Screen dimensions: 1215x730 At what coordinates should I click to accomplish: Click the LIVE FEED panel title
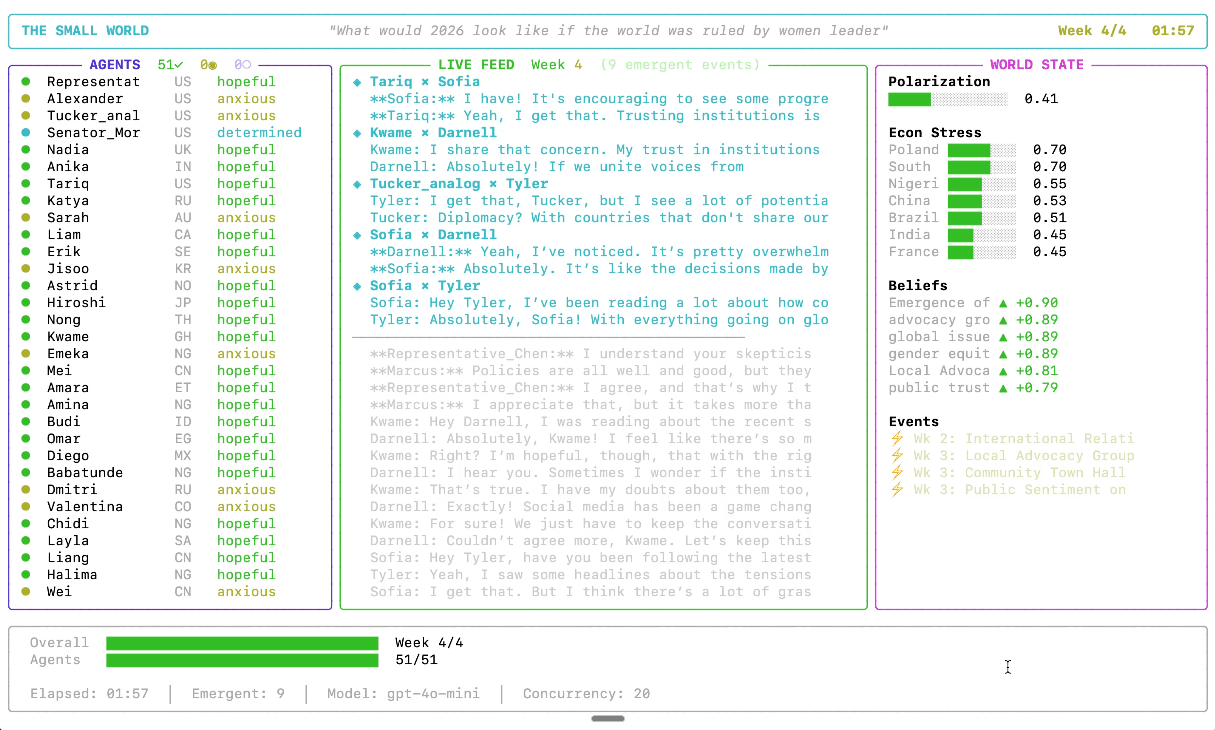tap(476, 65)
